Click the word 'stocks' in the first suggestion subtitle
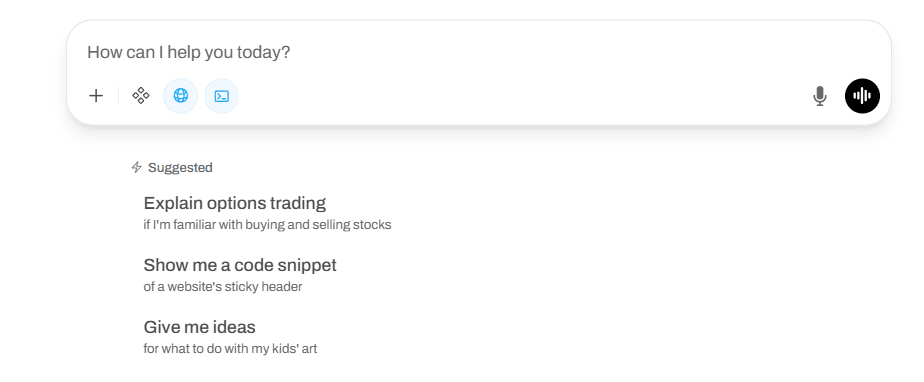This screenshot has height=382, width=924. (372, 225)
